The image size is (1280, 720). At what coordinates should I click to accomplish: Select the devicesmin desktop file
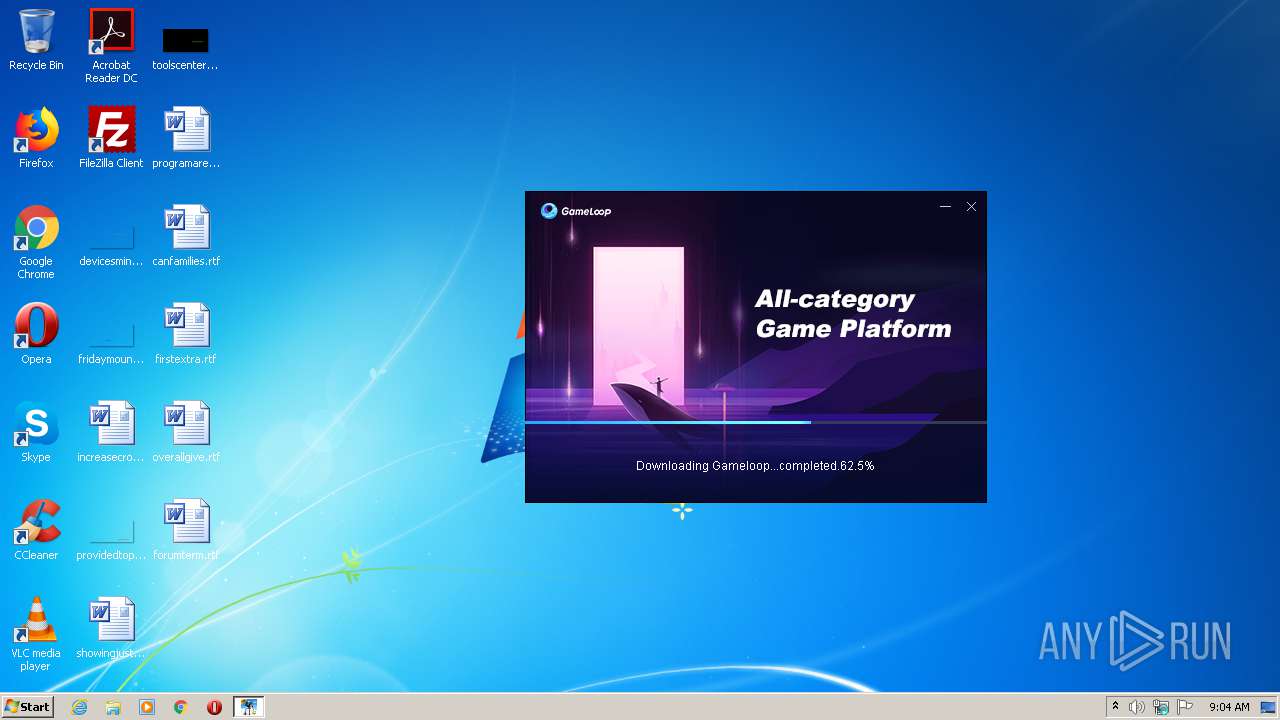coord(111,248)
